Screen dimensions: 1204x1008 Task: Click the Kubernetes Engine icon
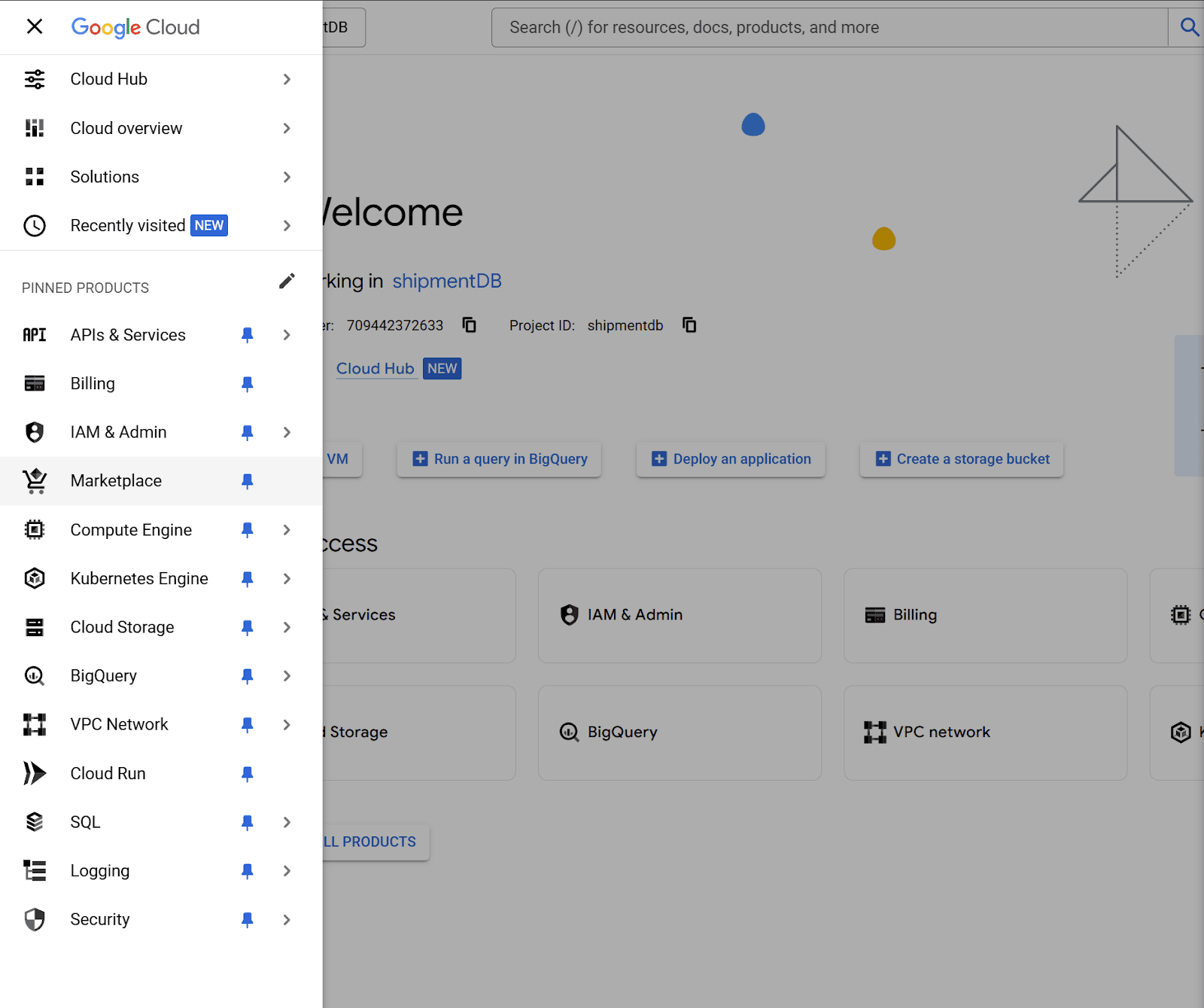(x=34, y=578)
